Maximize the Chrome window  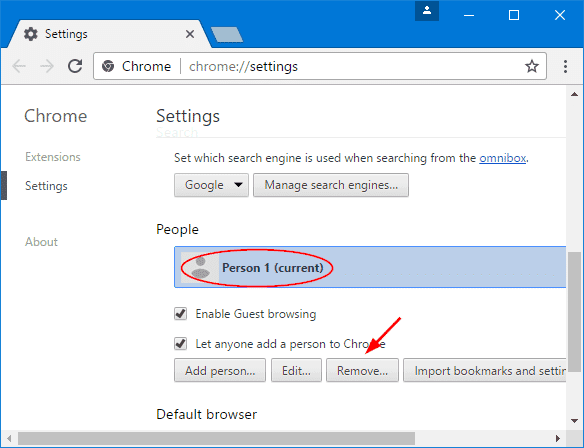pyautogui.click(x=514, y=15)
